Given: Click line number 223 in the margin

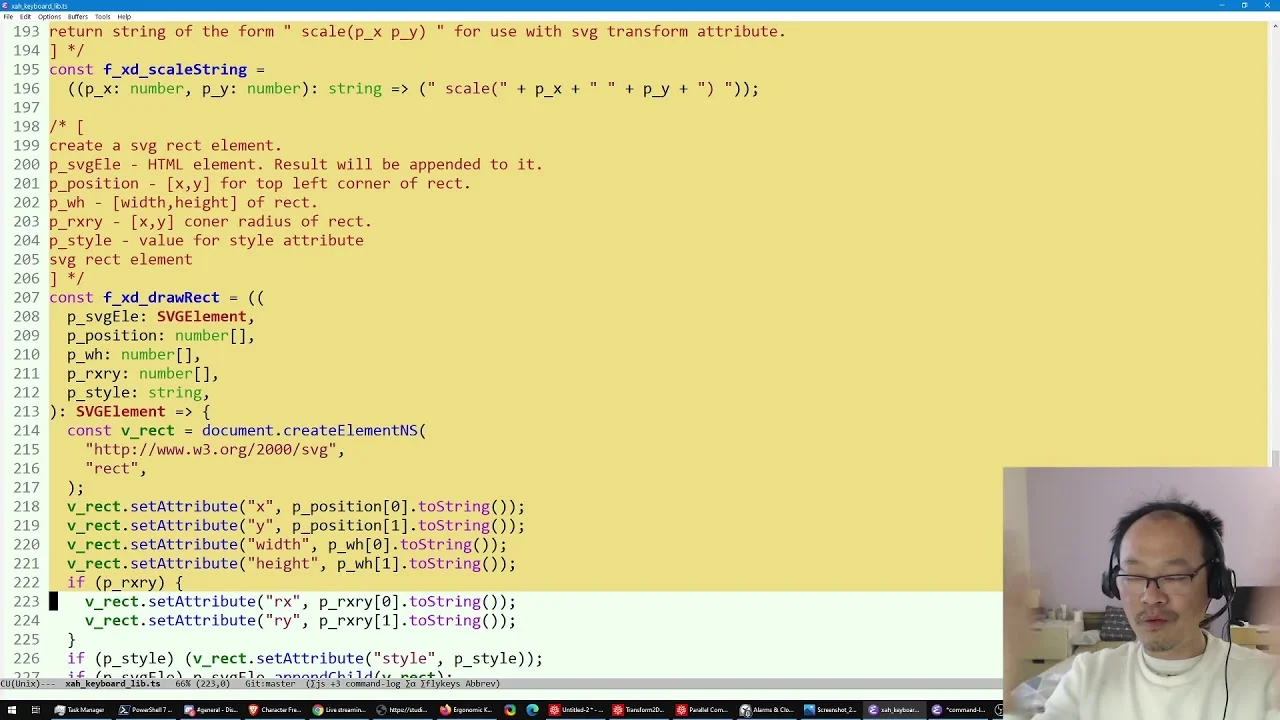Looking at the screenshot, I should (27, 601).
